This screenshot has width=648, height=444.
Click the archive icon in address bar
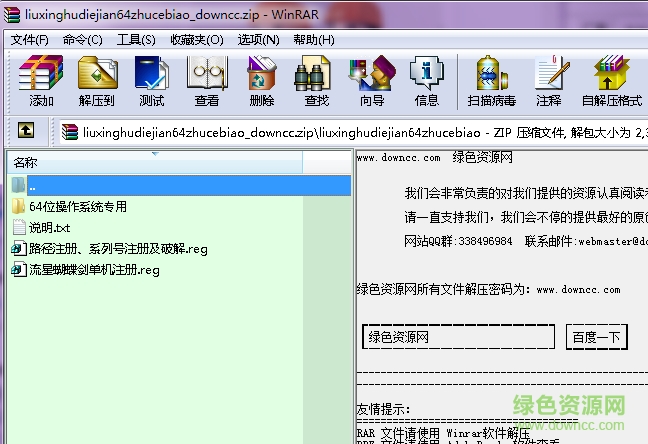pyautogui.click(x=70, y=132)
